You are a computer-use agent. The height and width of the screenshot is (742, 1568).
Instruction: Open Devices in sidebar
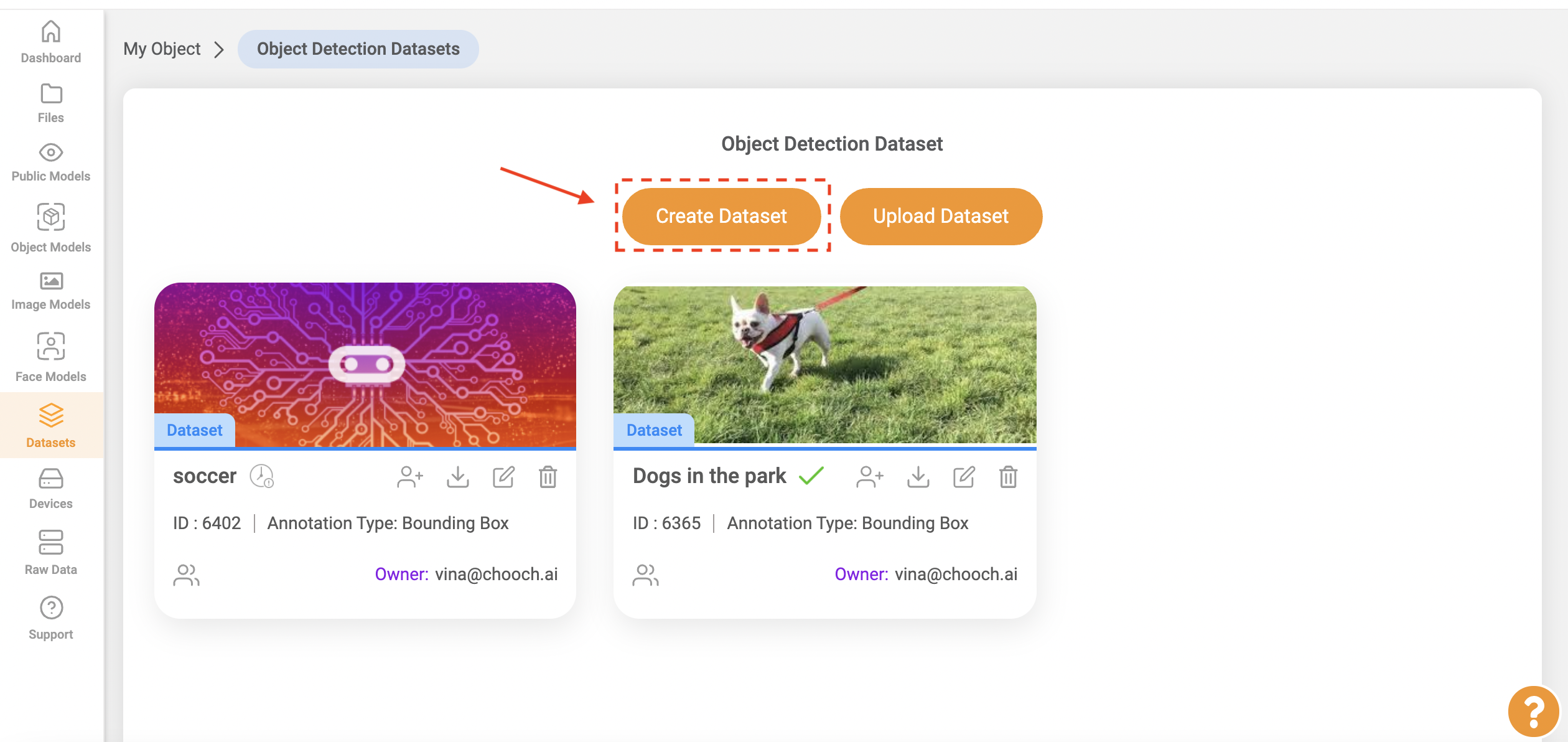pyautogui.click(x=51, y=489)
